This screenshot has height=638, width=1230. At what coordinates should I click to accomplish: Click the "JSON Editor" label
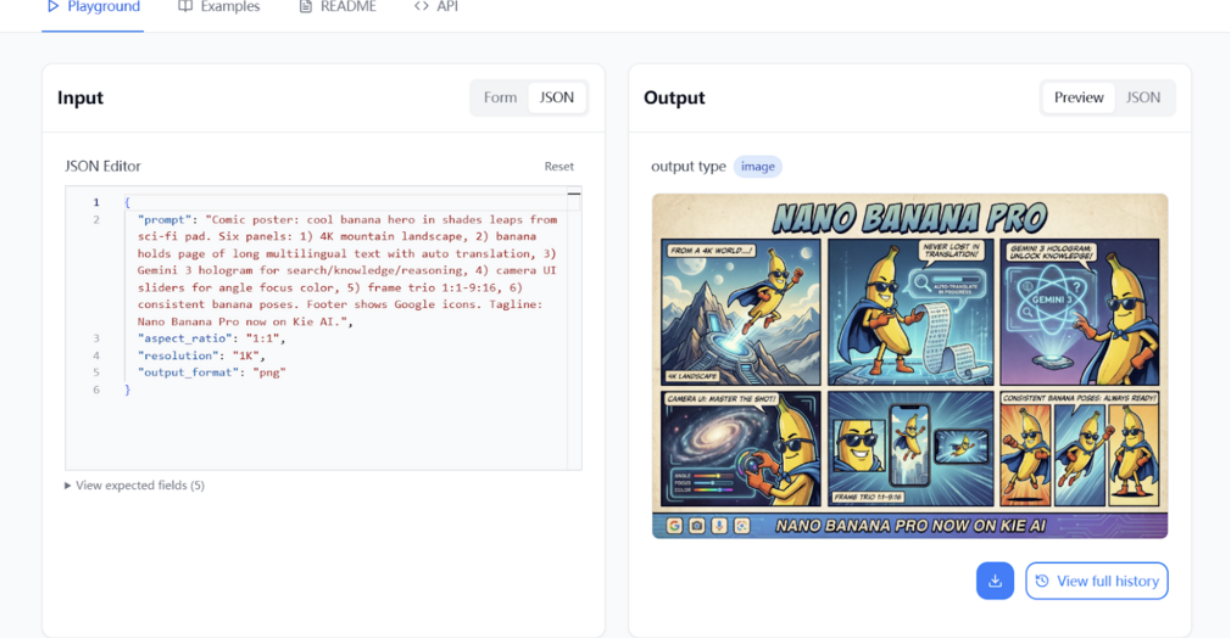(x=103, y=166)
